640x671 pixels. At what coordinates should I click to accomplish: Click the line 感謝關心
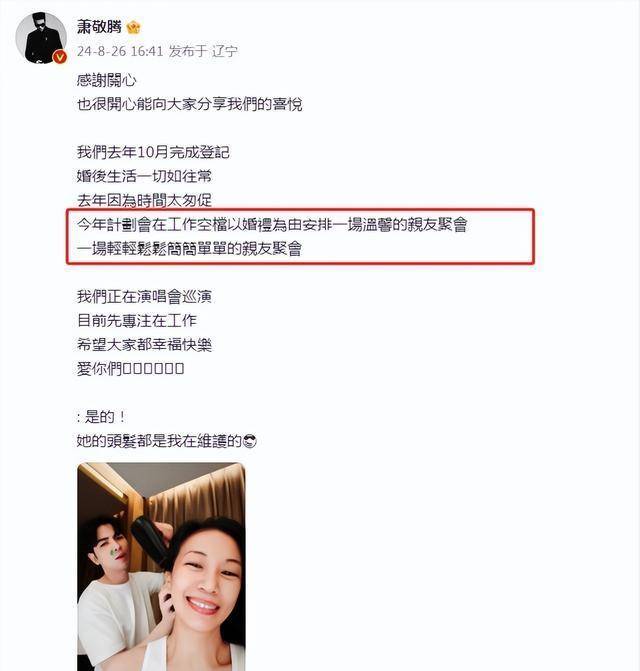tap(107, 80)
